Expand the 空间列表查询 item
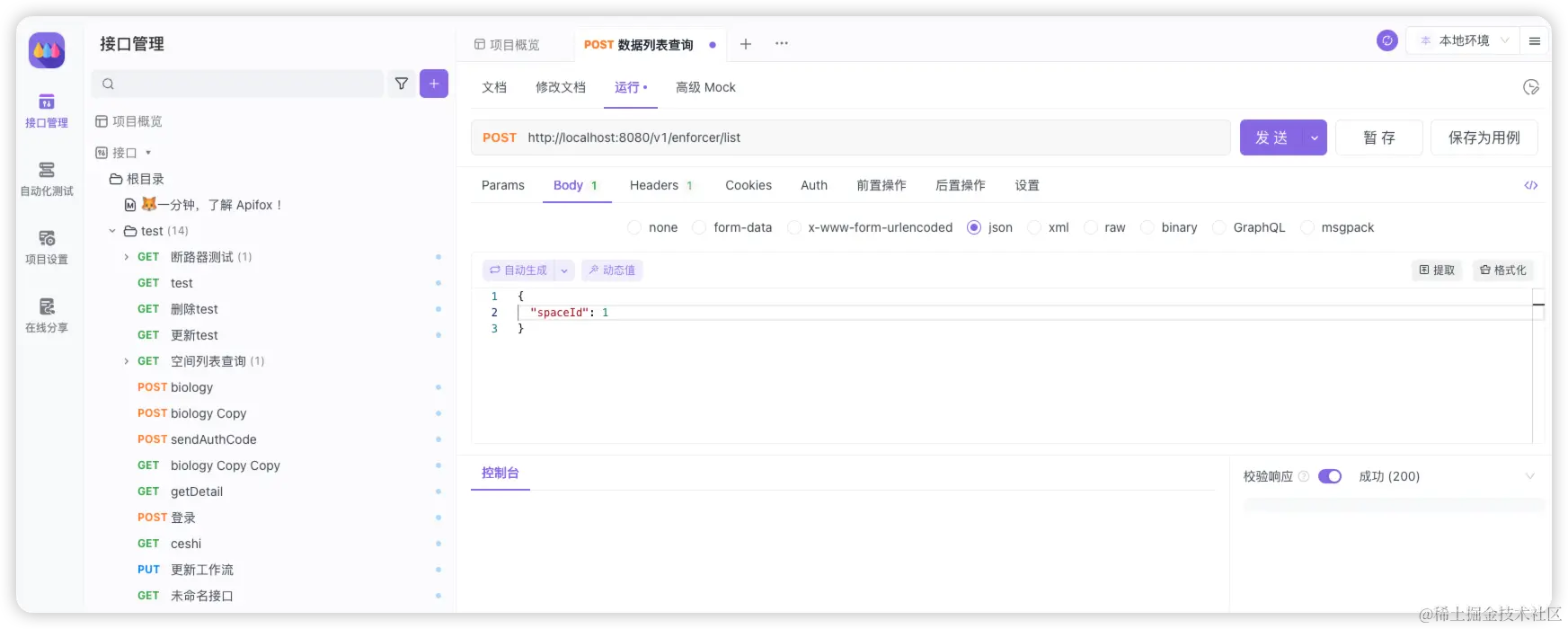Image resolution: width=1568 pixels, height=629 pixels. 126,361
